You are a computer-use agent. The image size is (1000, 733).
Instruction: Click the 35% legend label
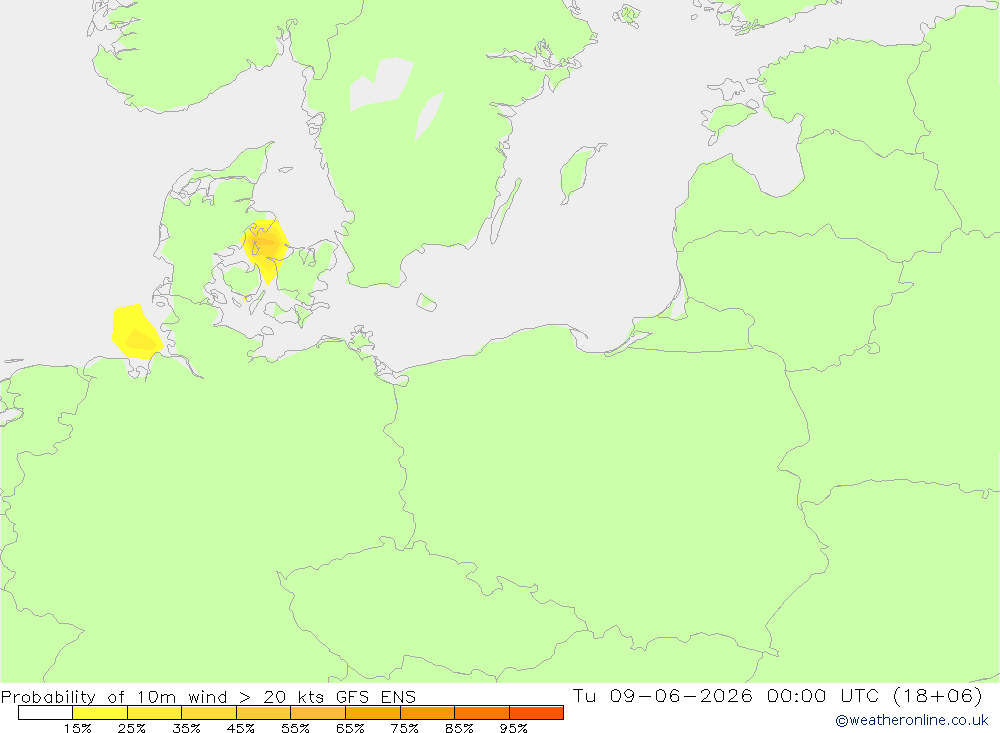186,728
